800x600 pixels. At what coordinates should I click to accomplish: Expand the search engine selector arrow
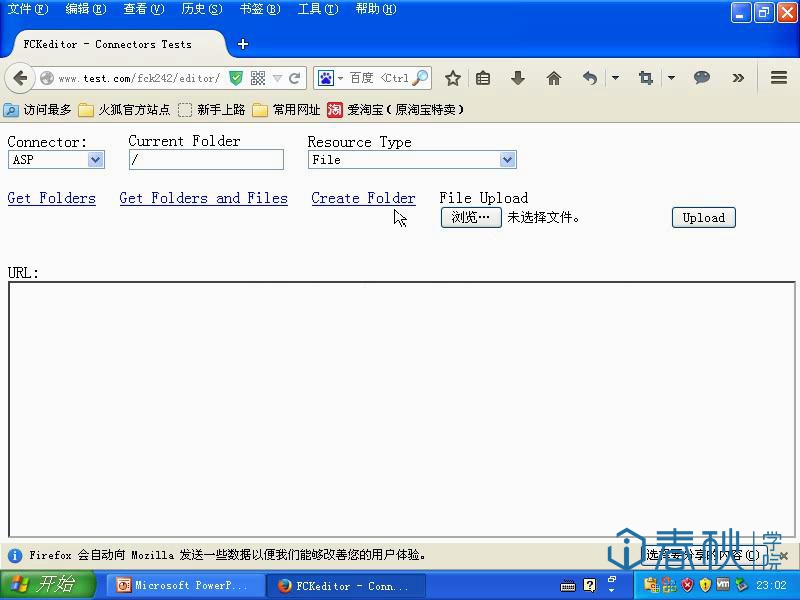(x=340, y=79)
